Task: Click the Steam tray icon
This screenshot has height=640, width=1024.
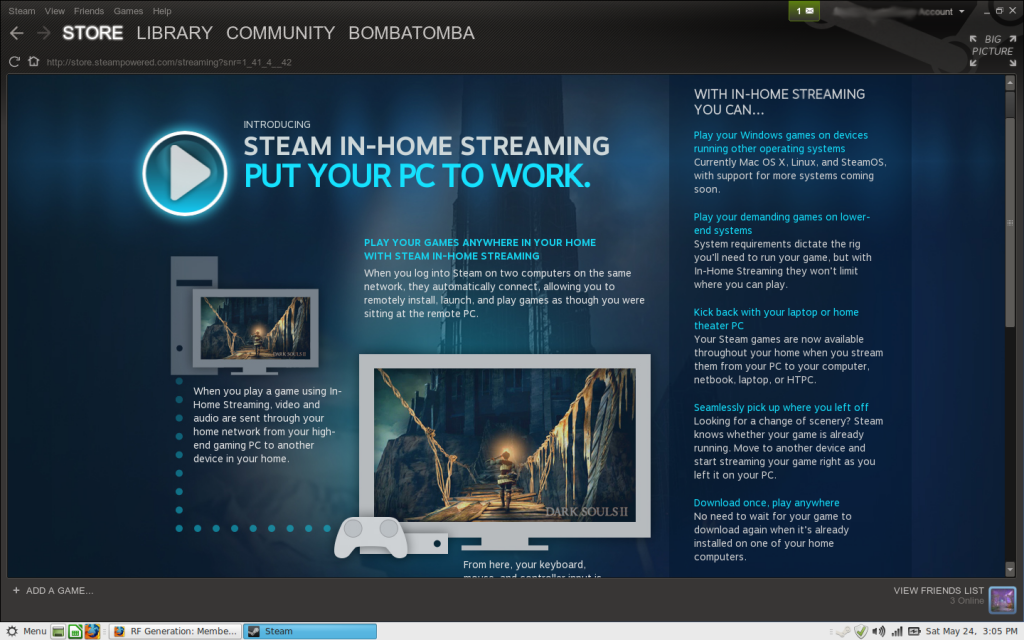Action: coord(844,632)
